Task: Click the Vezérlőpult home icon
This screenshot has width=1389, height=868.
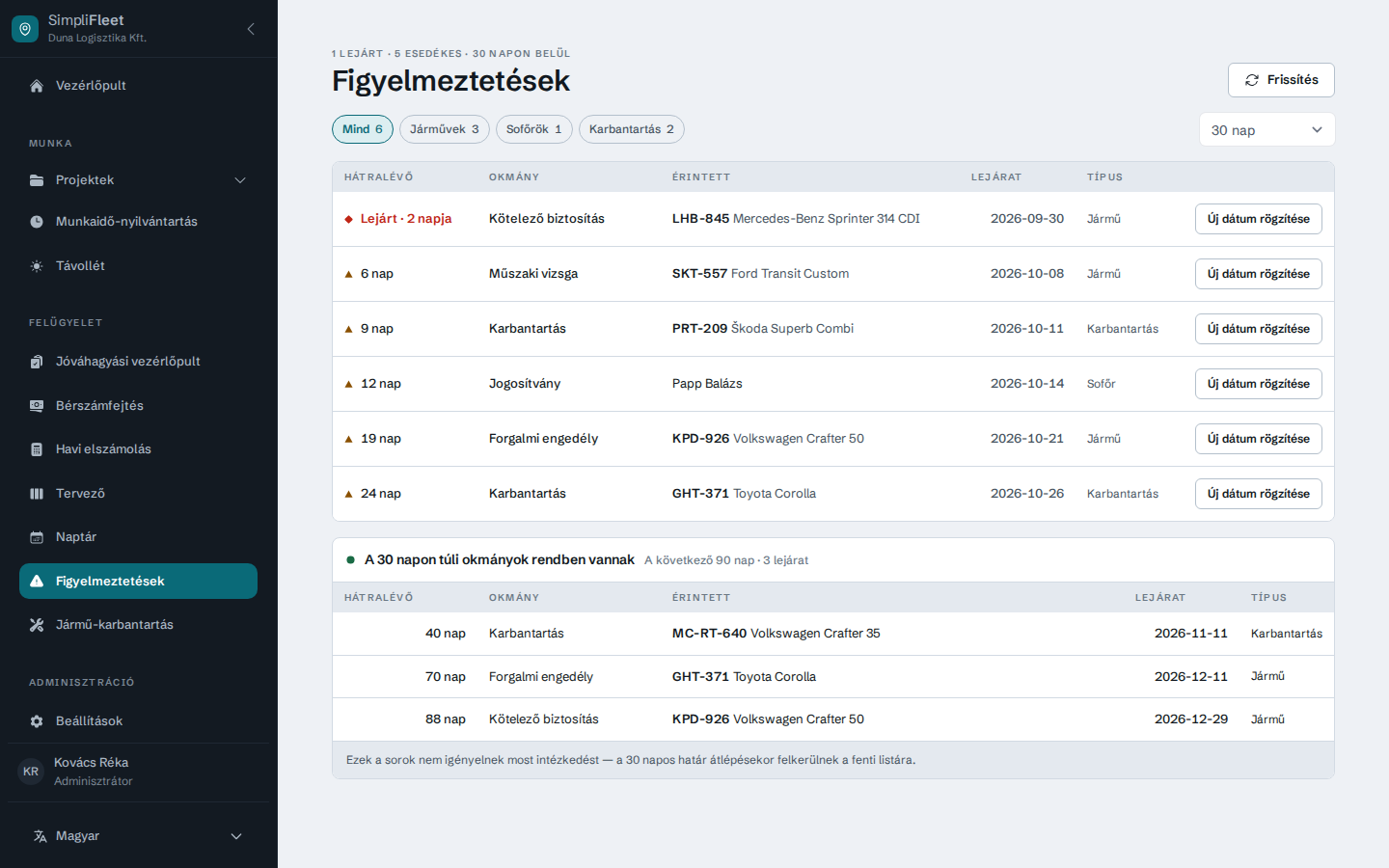Action: click(37, 86)
